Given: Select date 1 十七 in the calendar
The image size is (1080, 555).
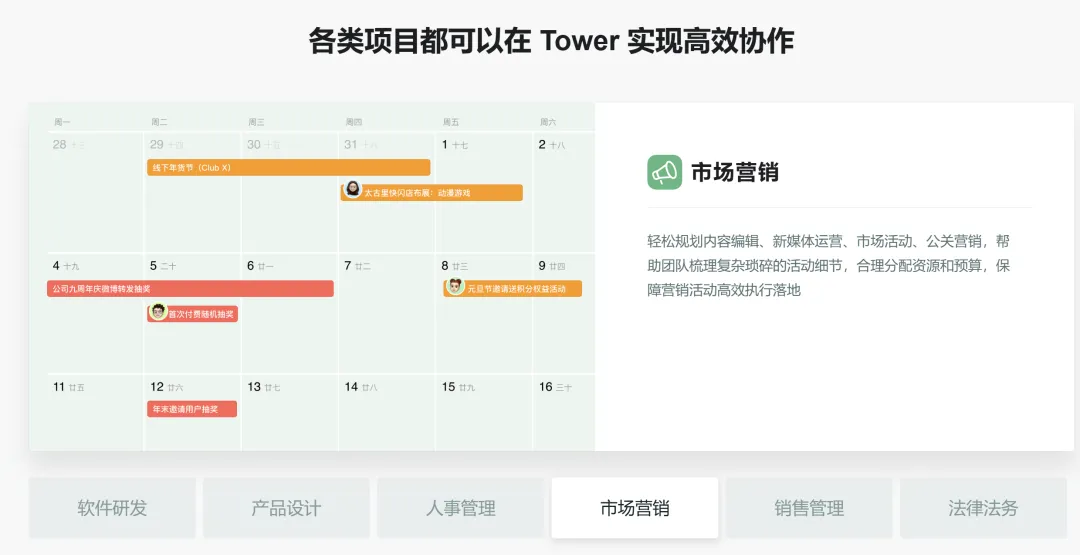Looking at the screenshot, I should [x=455, y=145].
